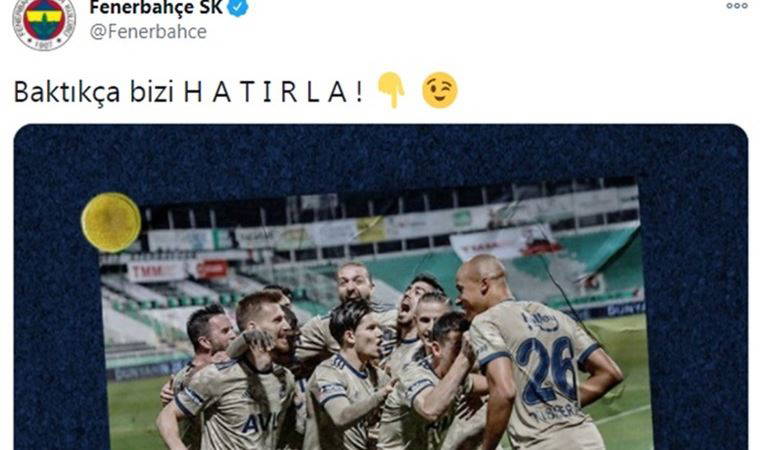Image resolution: width=760 pixels, height=450 pixels.
Task: Click the pointing-down hand emoji
Action: coord(392,90)
